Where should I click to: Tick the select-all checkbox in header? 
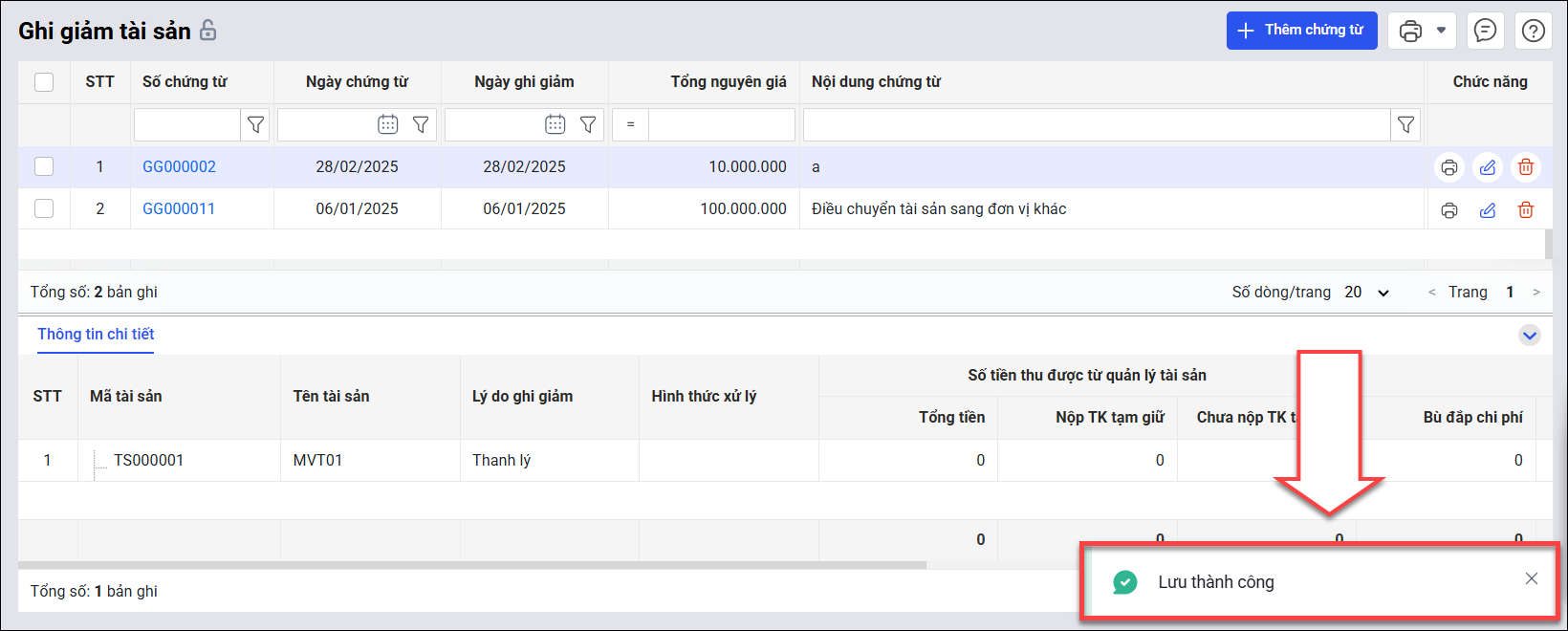click(44, 82)
